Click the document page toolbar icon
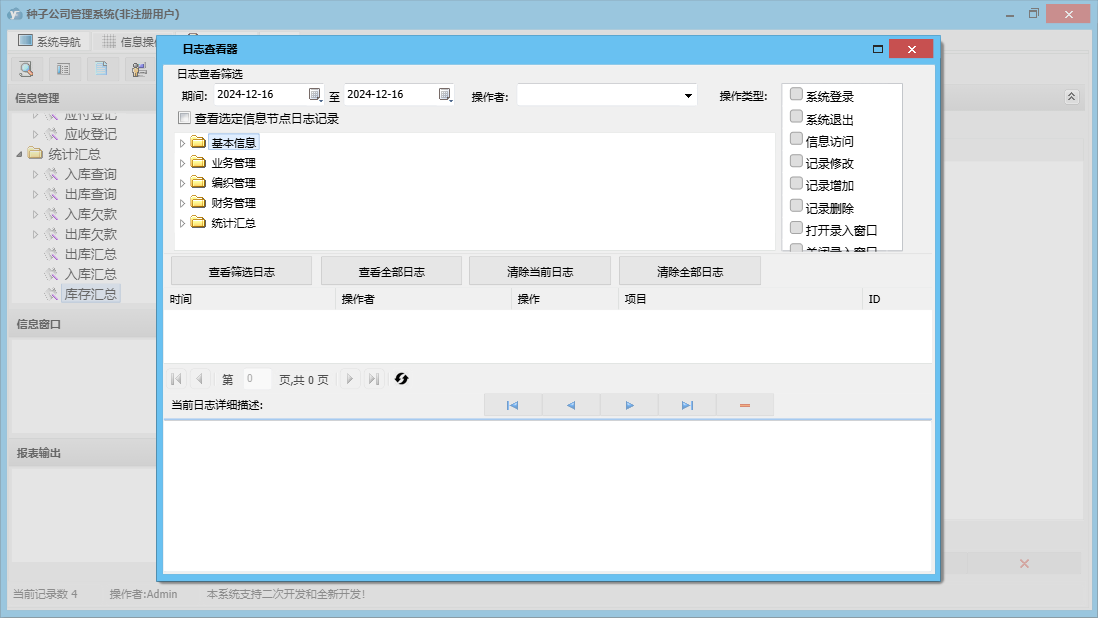This screenshot has height=618, width=1098. [x=102, y=69]
